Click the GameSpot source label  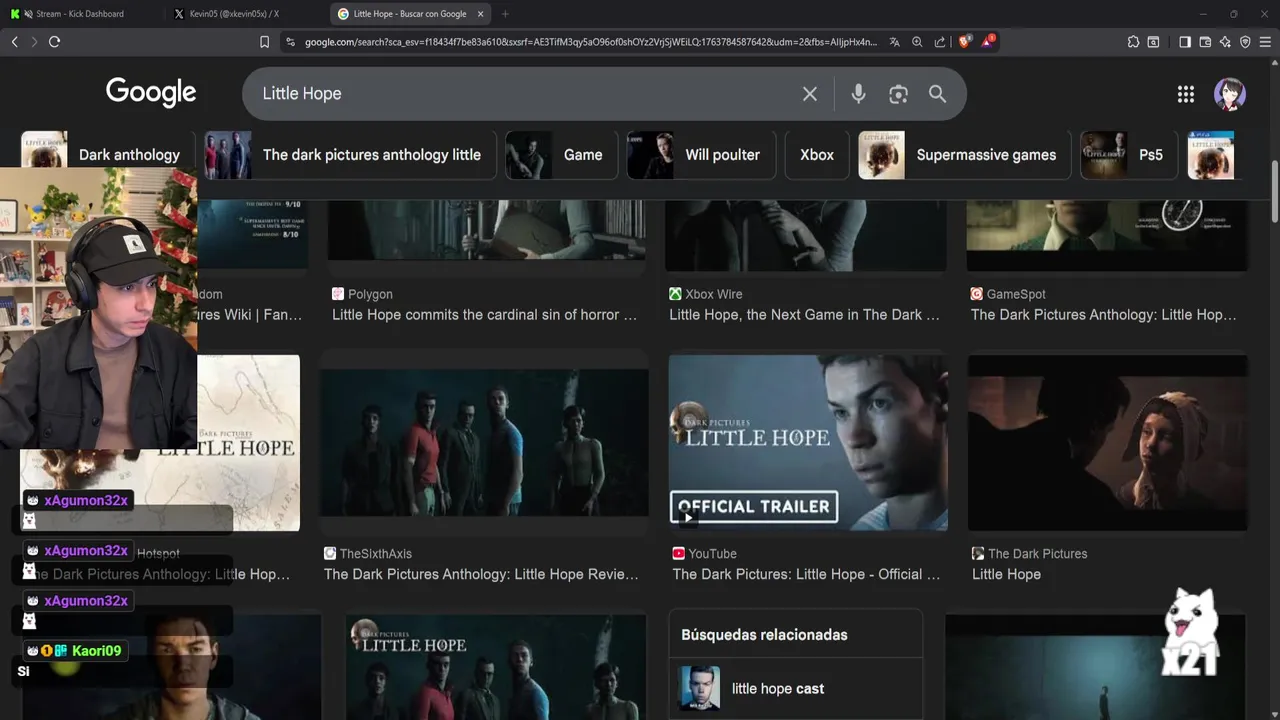[x=1016, y=295]
